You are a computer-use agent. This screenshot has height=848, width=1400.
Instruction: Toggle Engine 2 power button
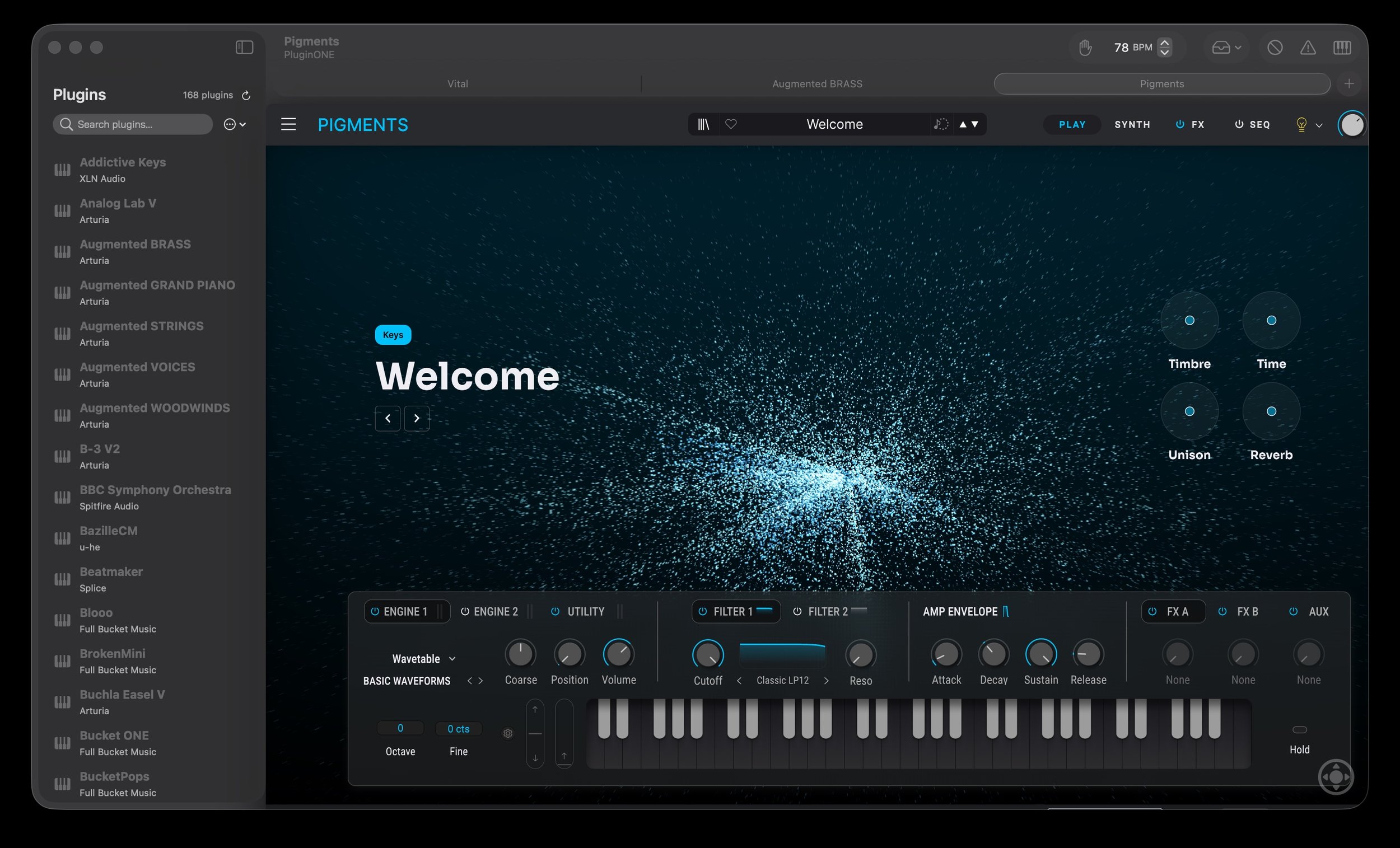(465, 612)
